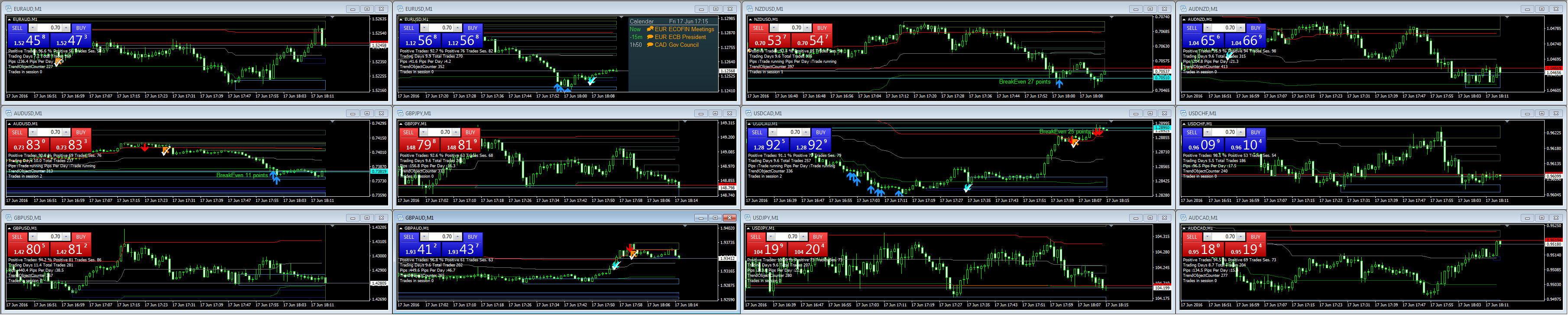Click the AUDUSD,M1 window title bar chart icon
Screen dimensions: 1568x315
point(9,114)
